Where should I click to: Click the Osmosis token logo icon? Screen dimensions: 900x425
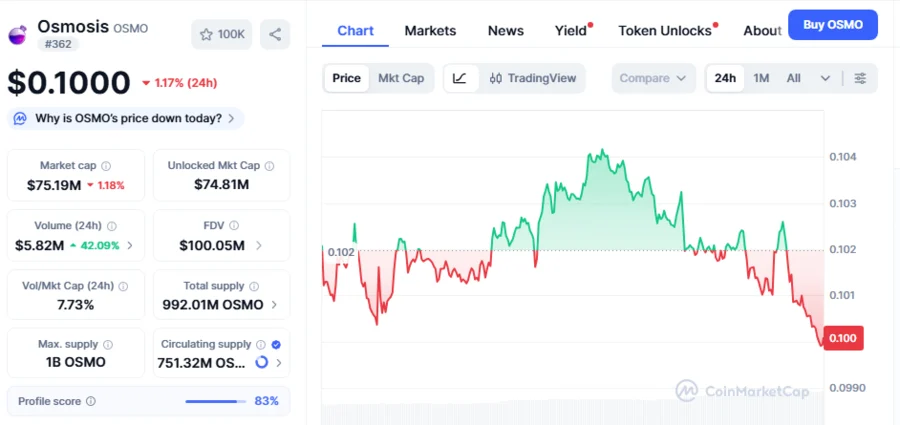[x=19, y=34]
